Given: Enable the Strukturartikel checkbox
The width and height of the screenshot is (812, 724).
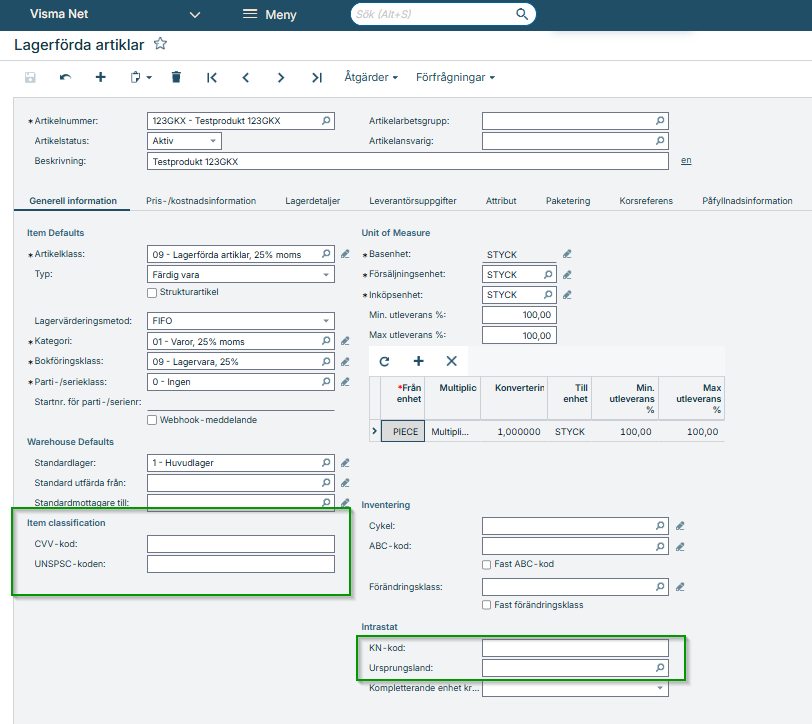Looking at the screenshot, I should [x=152, y=293].
